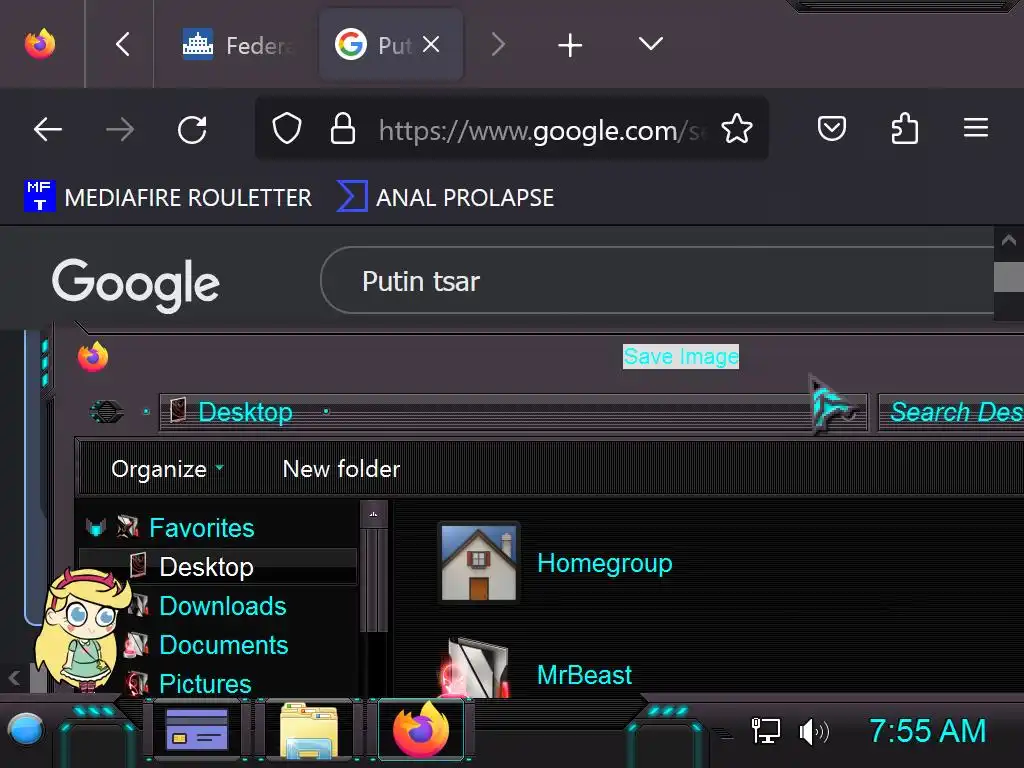The image size is (1024, 768).
Task: Save page to Pocket
Action: click(831, 128)
